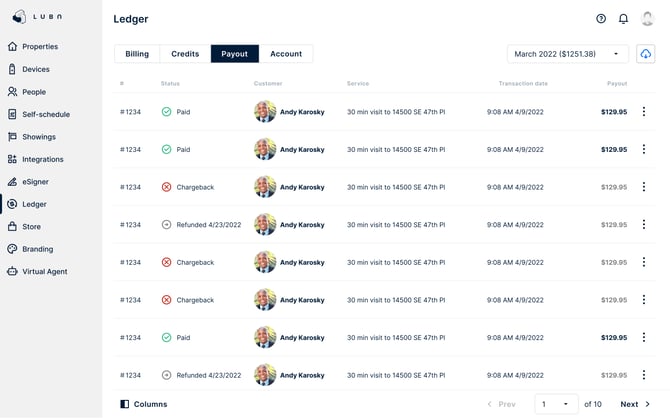Click the red Chargeback icon in third row
The height and width of the screenshot is (418, 670).
coord(166,187)
